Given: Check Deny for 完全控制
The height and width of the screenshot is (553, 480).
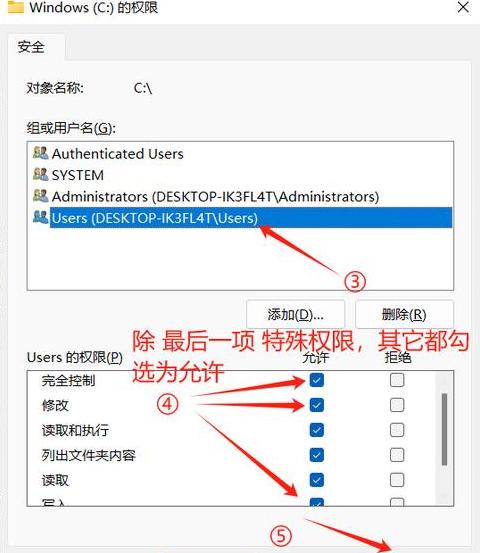Looking at the screenshot, I should (397, 380).
